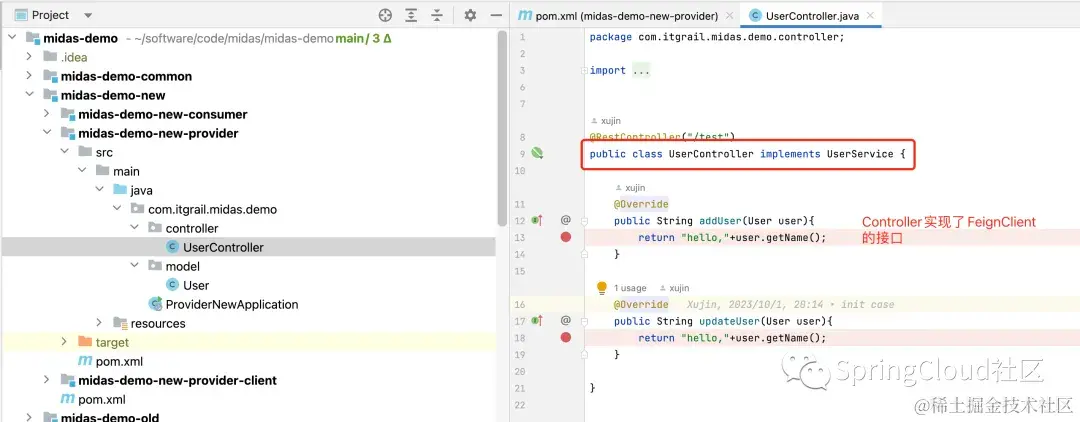The width and height of the screenshot is (1080, 422).
Task: Click the yellow light bulb intention icon
Action: pyautogui.click(x=601, y=288)
